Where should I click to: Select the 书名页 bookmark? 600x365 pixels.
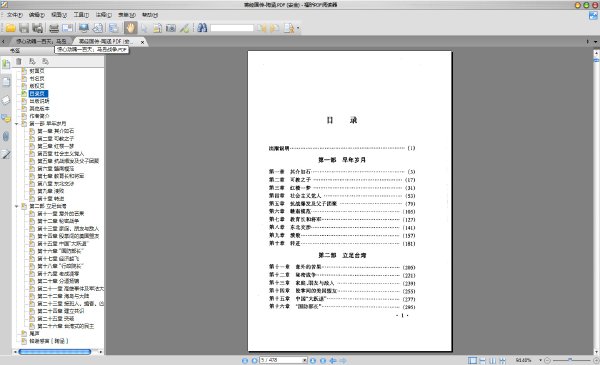pos(37,78)
